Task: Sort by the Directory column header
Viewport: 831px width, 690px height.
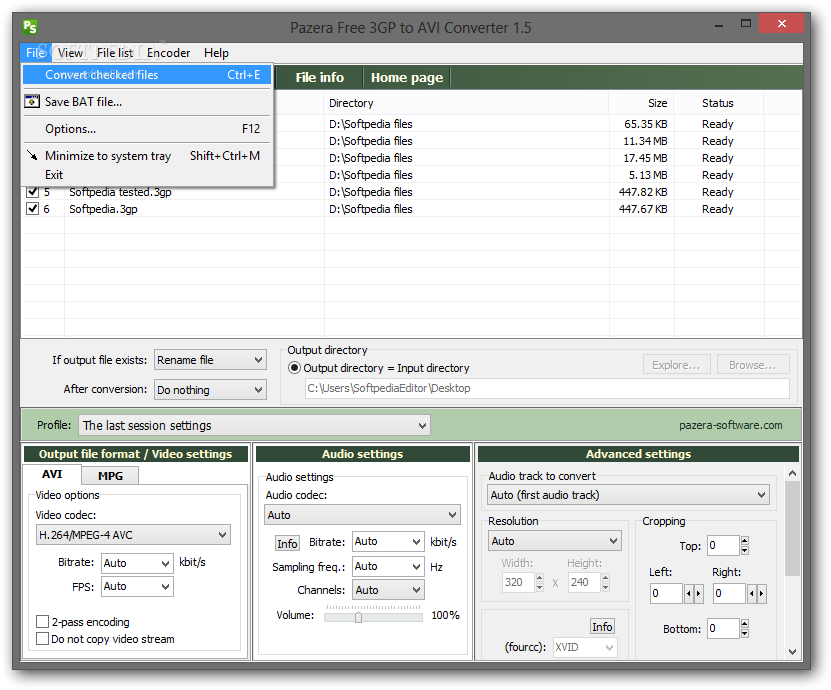Action: (x=466, y=103)
